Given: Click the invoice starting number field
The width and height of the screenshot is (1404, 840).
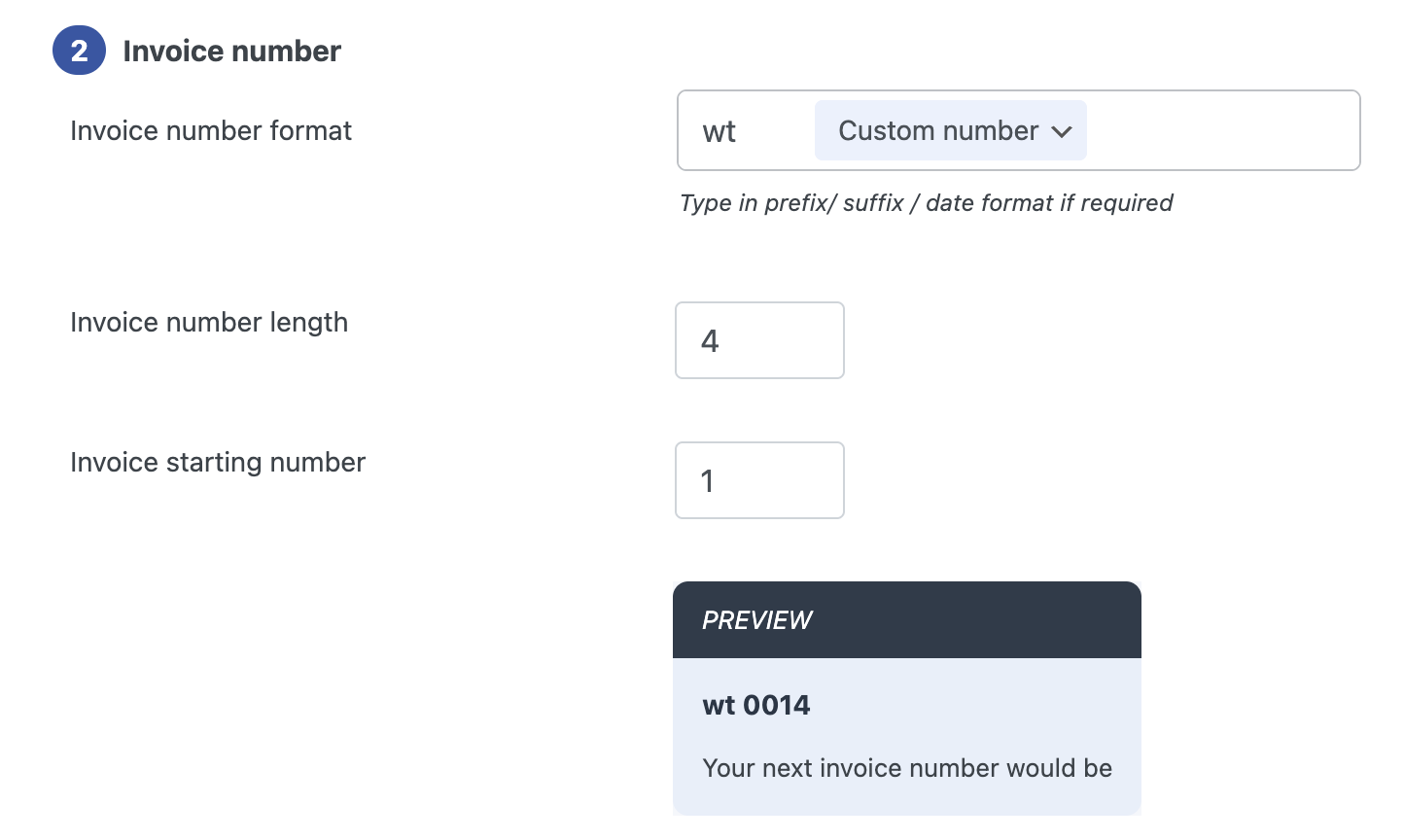Looking at the screenshot, I should coord(759,480).
